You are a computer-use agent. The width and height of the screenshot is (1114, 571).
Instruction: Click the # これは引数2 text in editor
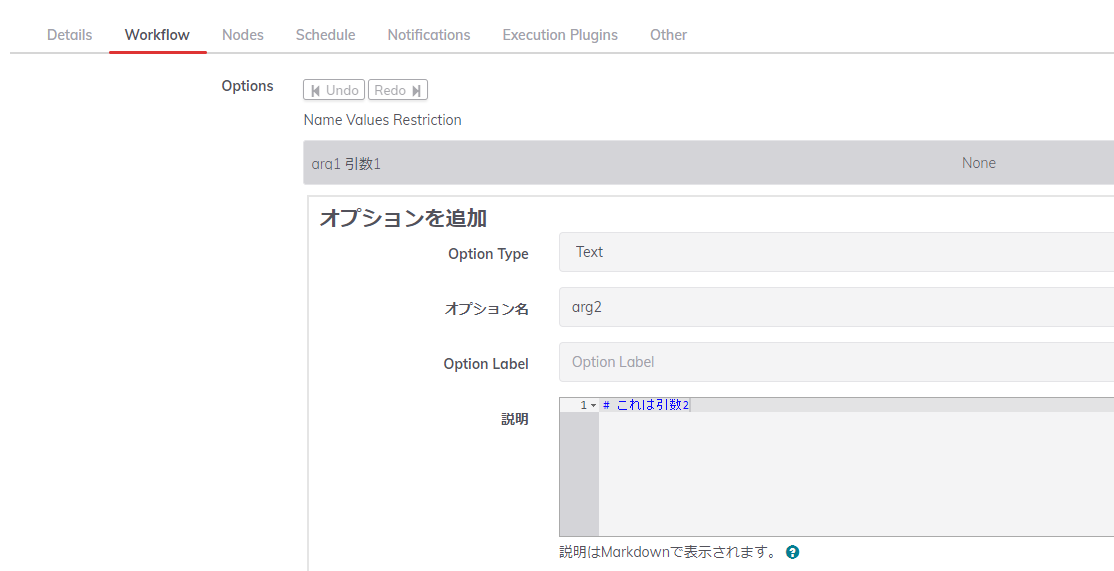click(646, 405)
